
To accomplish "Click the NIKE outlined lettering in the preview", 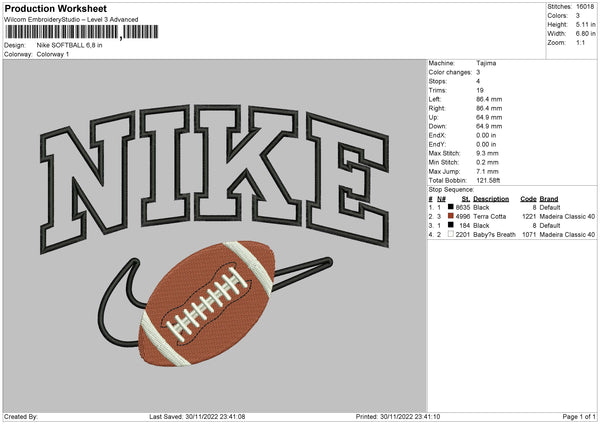I will (x=214, y=178).
